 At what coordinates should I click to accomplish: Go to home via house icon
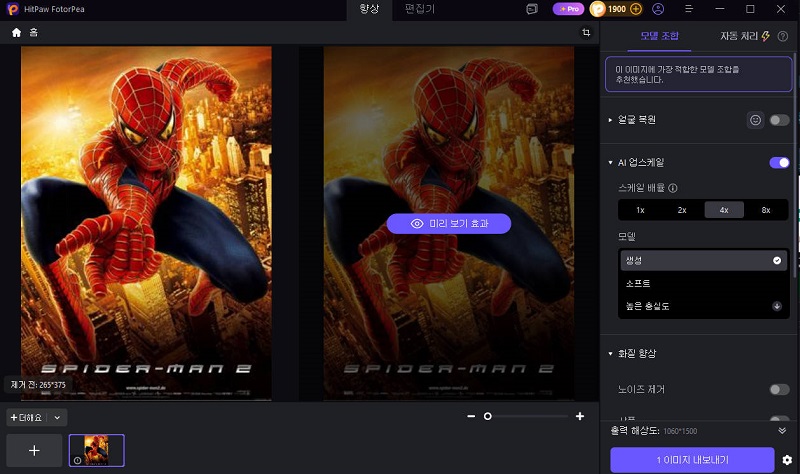click(16, 33)
